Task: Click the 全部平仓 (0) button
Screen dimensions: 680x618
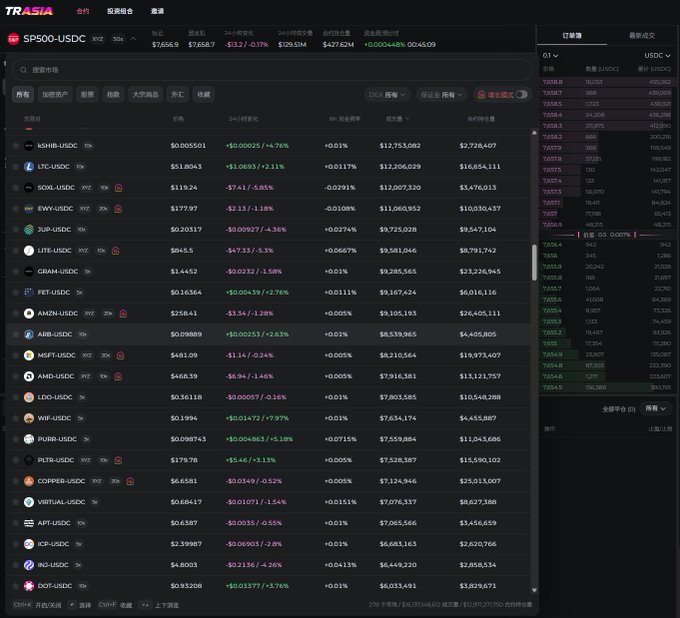Action: point(618,409)
